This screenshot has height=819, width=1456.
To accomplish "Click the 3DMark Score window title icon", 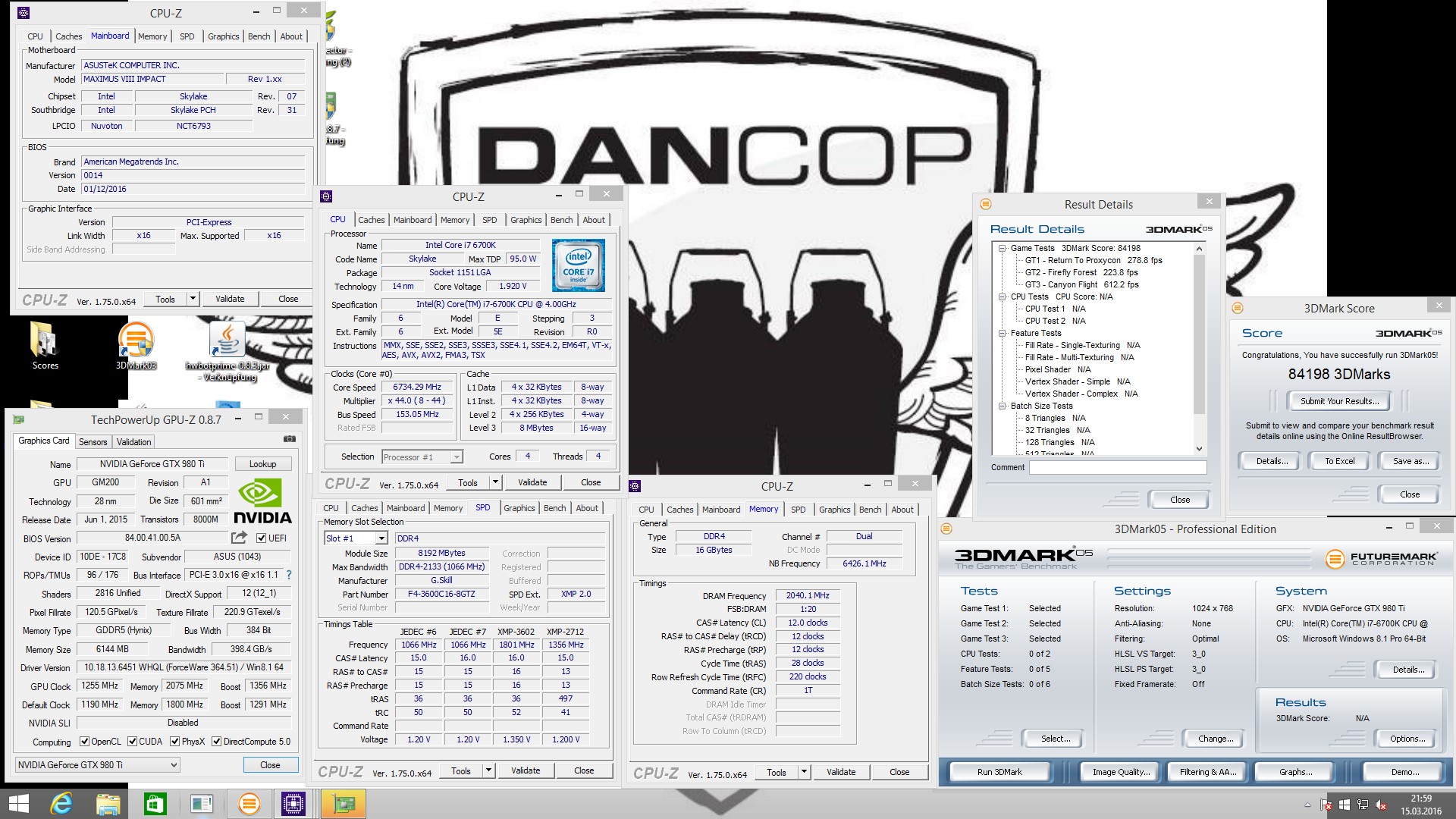I will click(1238, 308).
